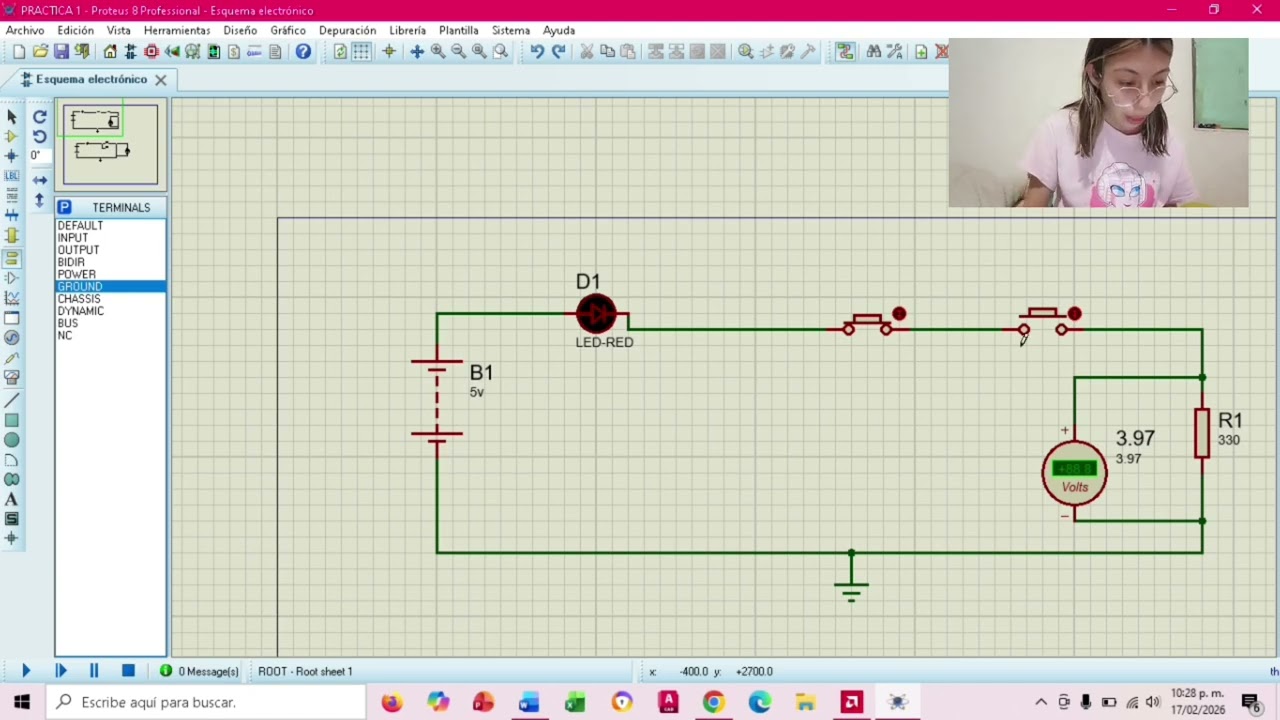Select the 2D text 'A' tool
The image size is (1280, 720).
pyautogui.click(x=12, y=499)
